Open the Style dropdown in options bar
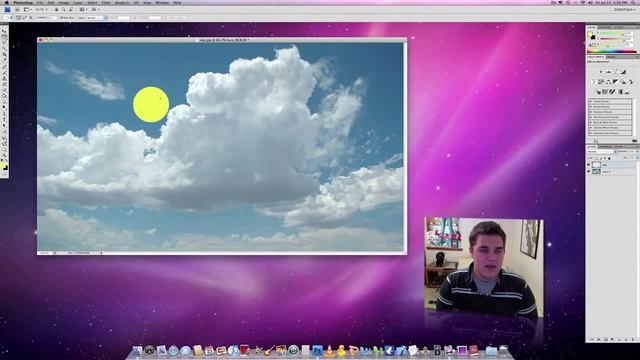The height and width of the screenshot is (360, 640). coord(97,18)
